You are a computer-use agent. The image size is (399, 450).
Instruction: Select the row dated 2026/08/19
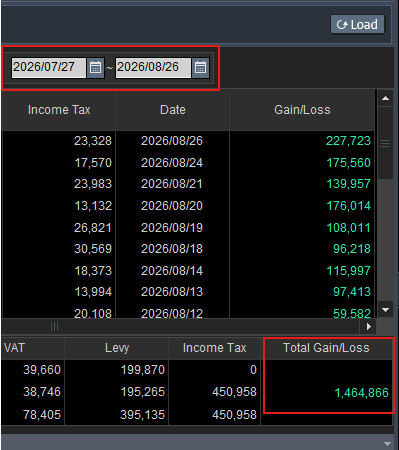click(x=188, y=228)
